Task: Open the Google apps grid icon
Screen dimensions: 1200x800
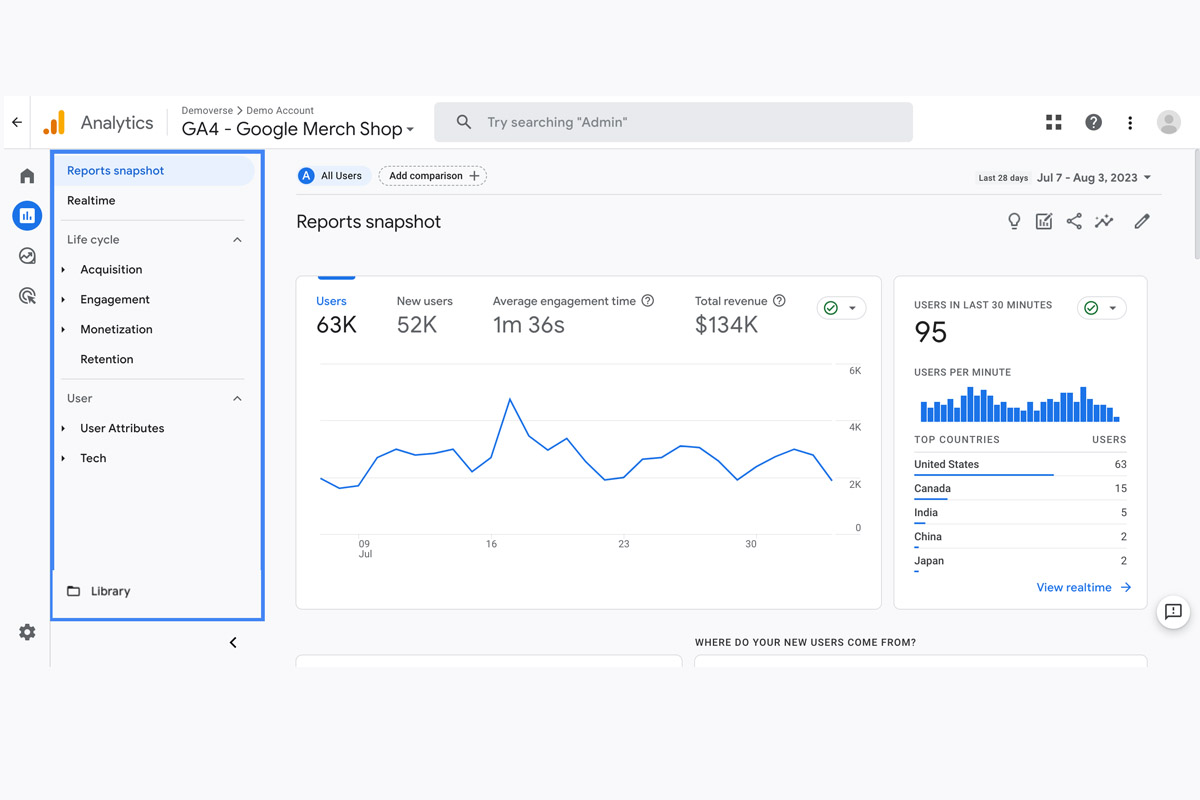Action: point(1054,122)
